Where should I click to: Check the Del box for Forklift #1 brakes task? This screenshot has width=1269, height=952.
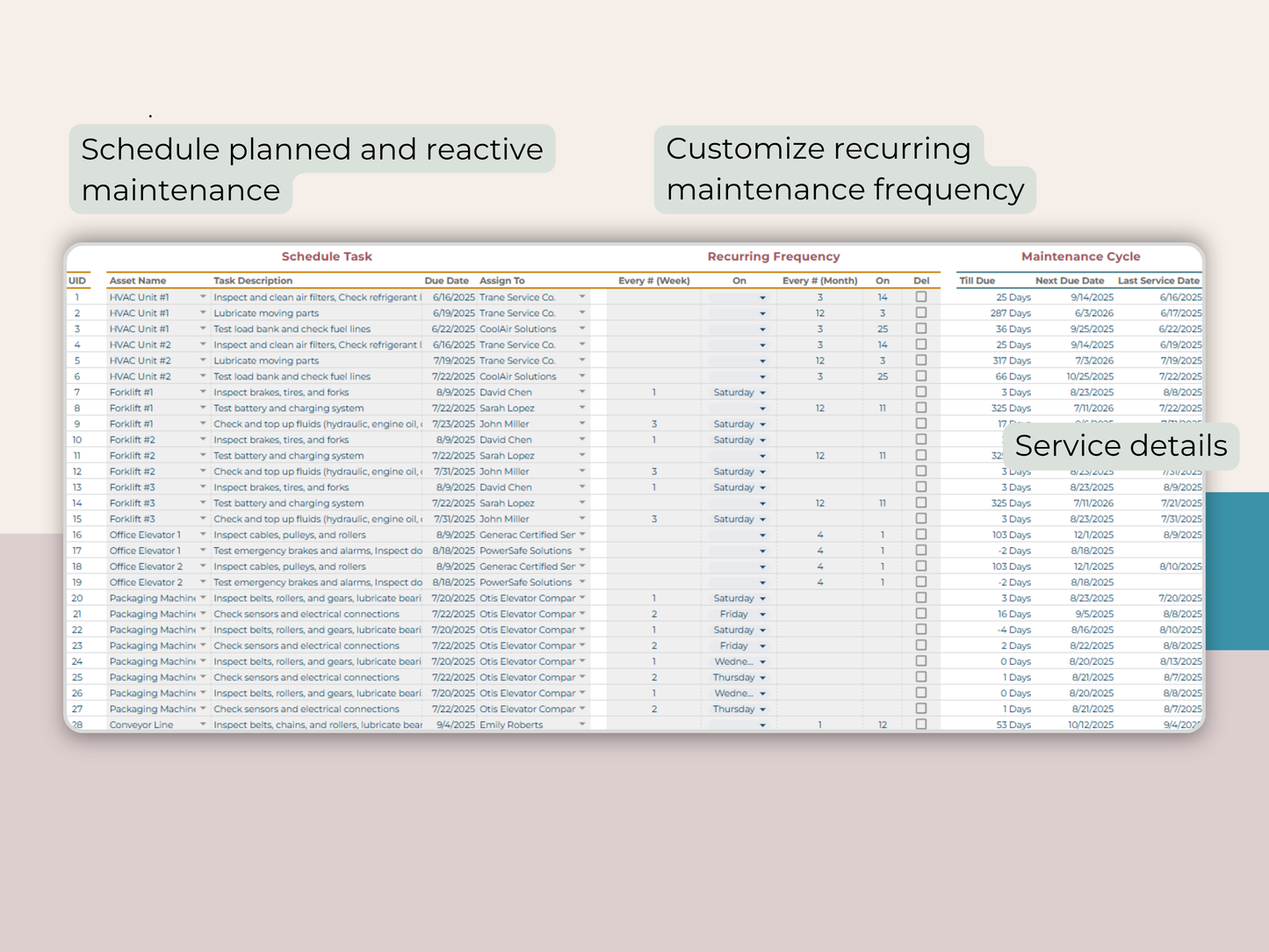921,392
